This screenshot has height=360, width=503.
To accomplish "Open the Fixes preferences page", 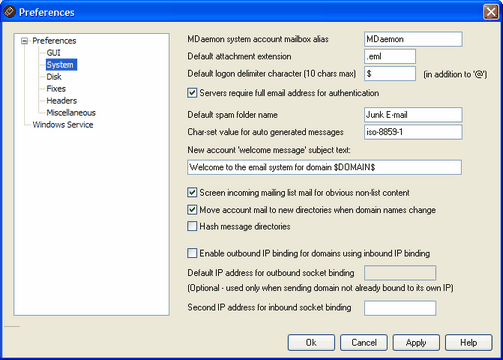I will coord(56,89).
